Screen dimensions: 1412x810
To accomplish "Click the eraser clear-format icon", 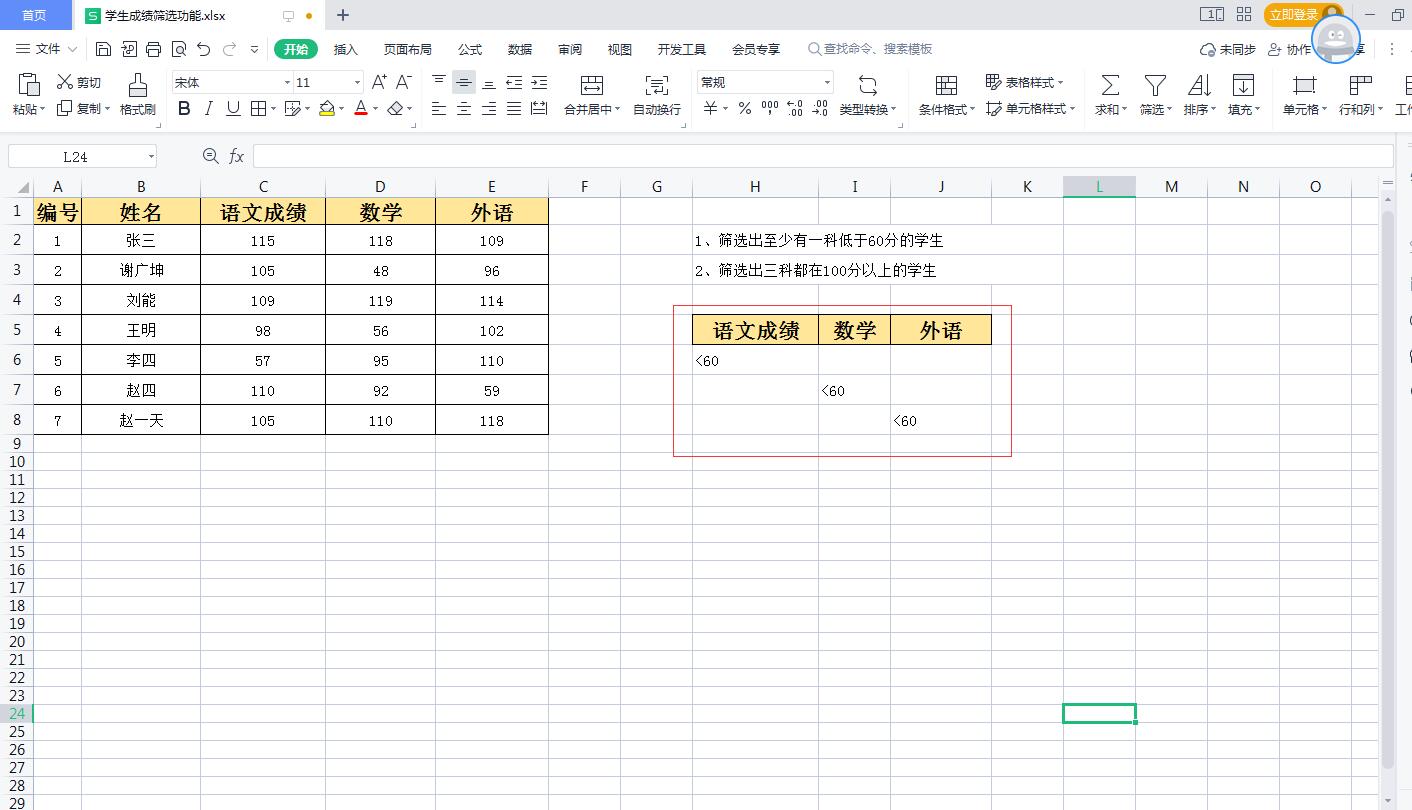I will pos(395,109).
